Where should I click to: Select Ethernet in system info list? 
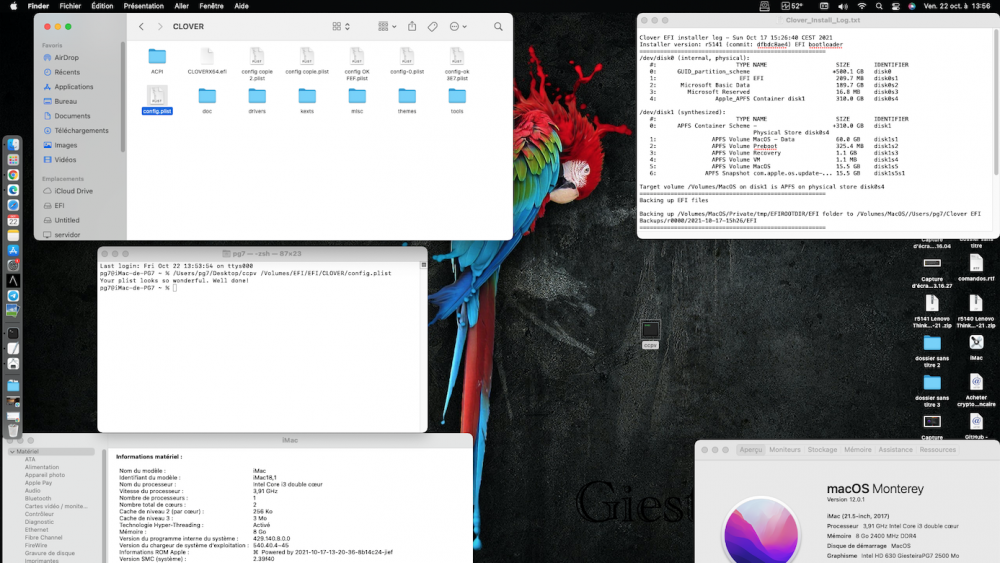click(36, 530)
